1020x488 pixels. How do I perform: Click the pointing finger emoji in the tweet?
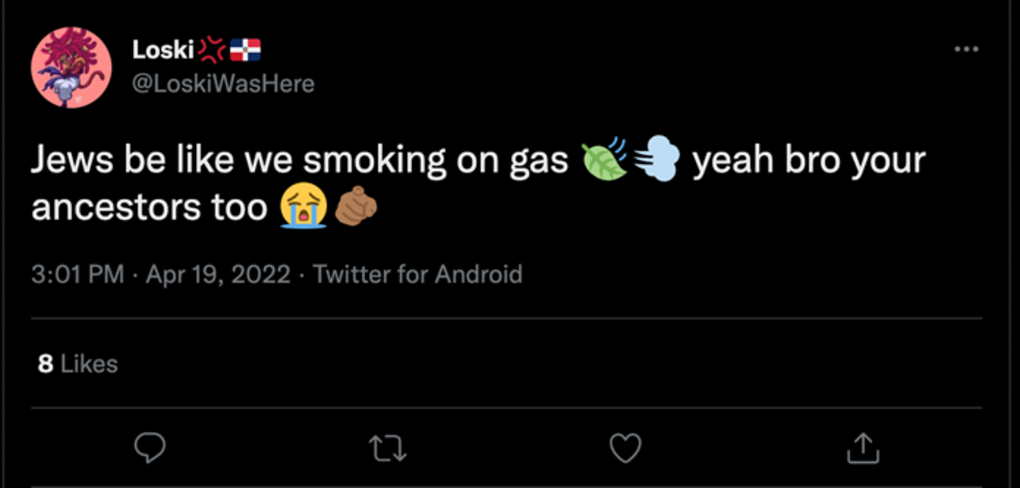click(354, 208)
